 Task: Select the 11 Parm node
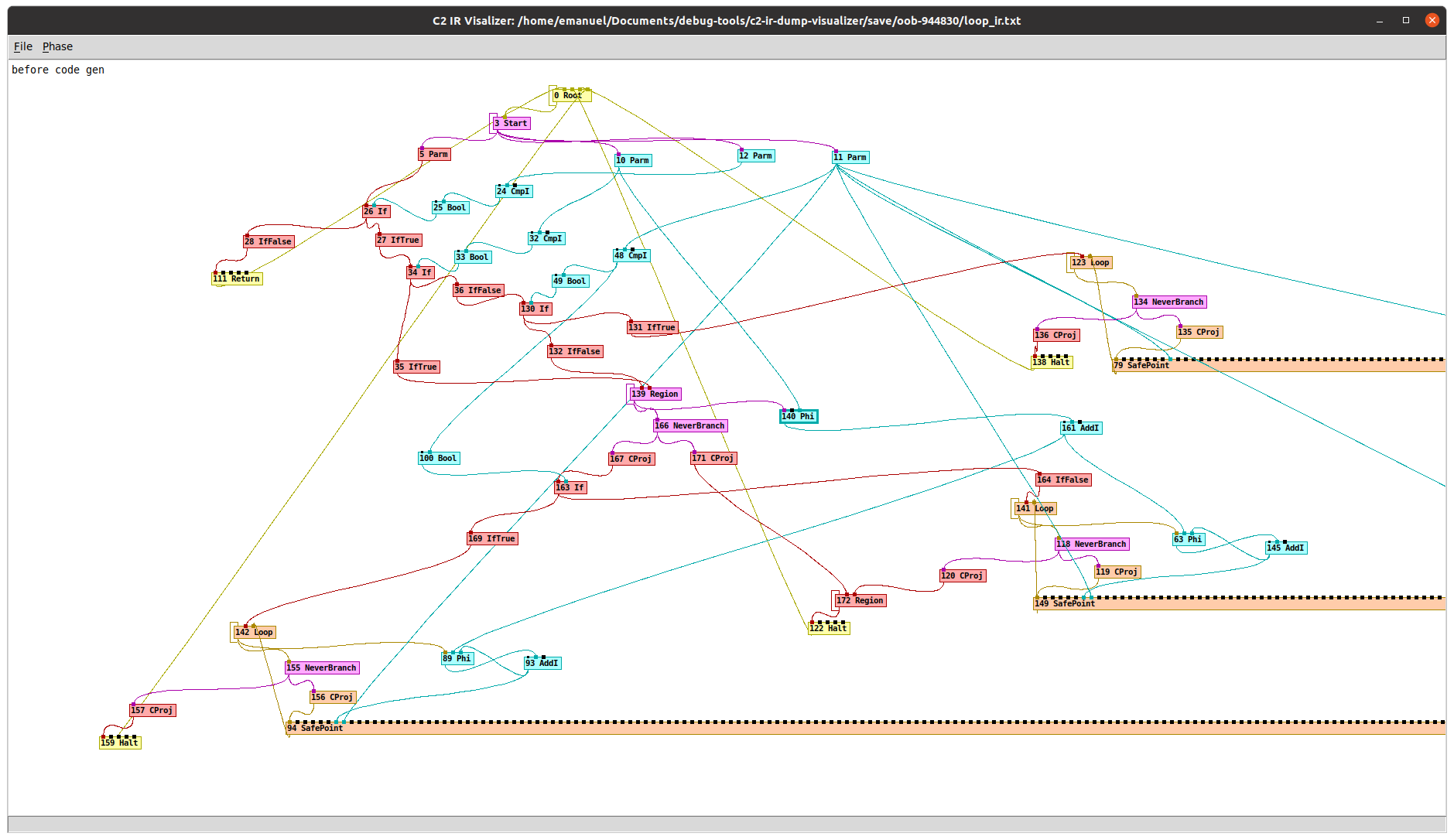point(850,158)
